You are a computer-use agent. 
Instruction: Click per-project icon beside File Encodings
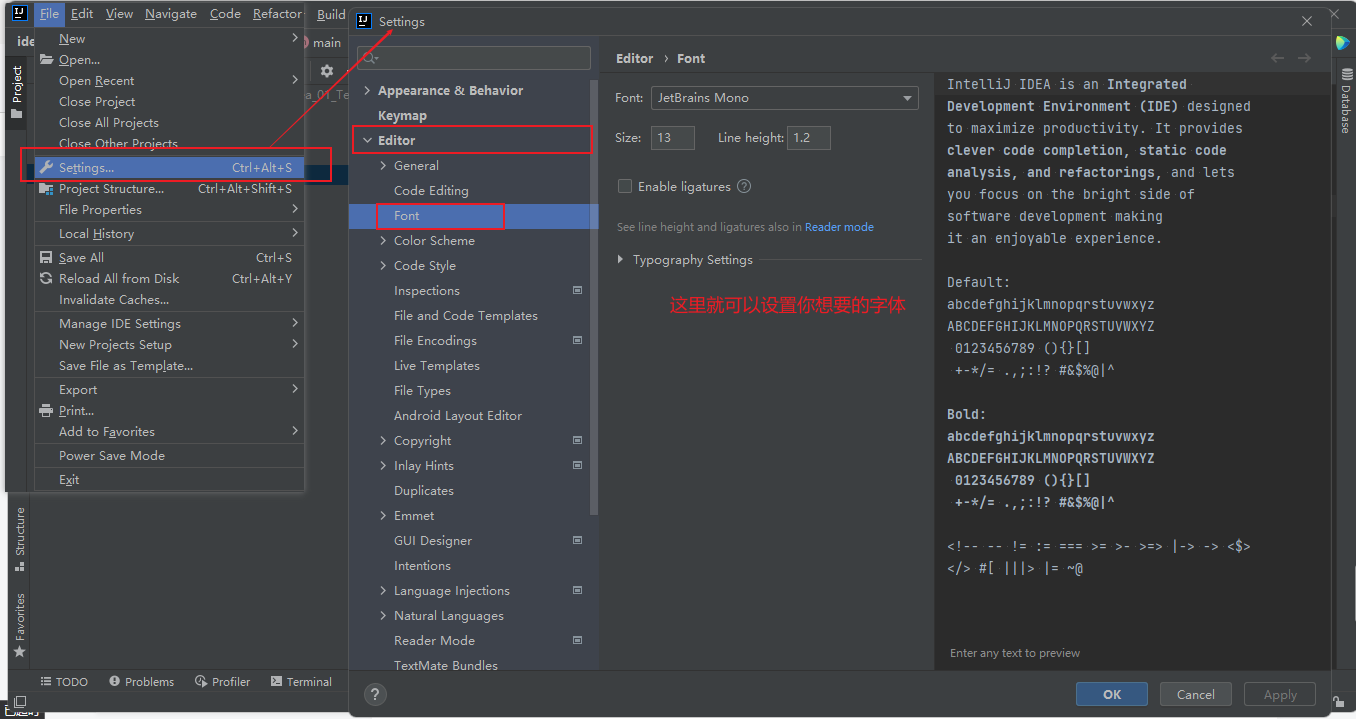pyautogui.click(x=577, y=340)
